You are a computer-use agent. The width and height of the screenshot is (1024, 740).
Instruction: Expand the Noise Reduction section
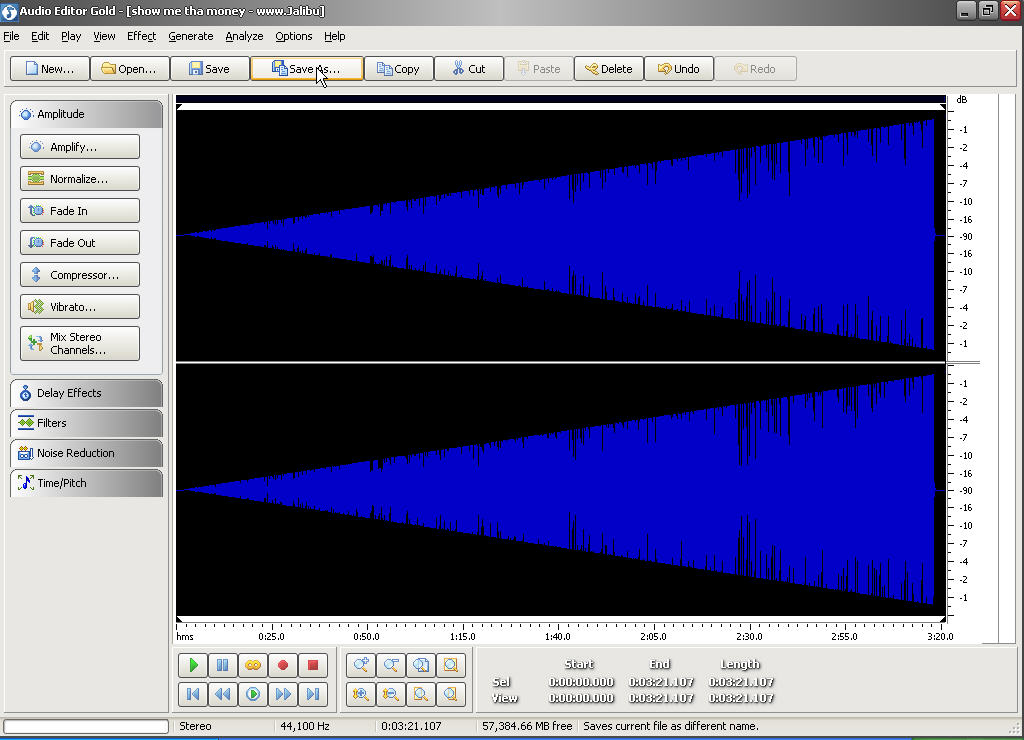[86, 453]
